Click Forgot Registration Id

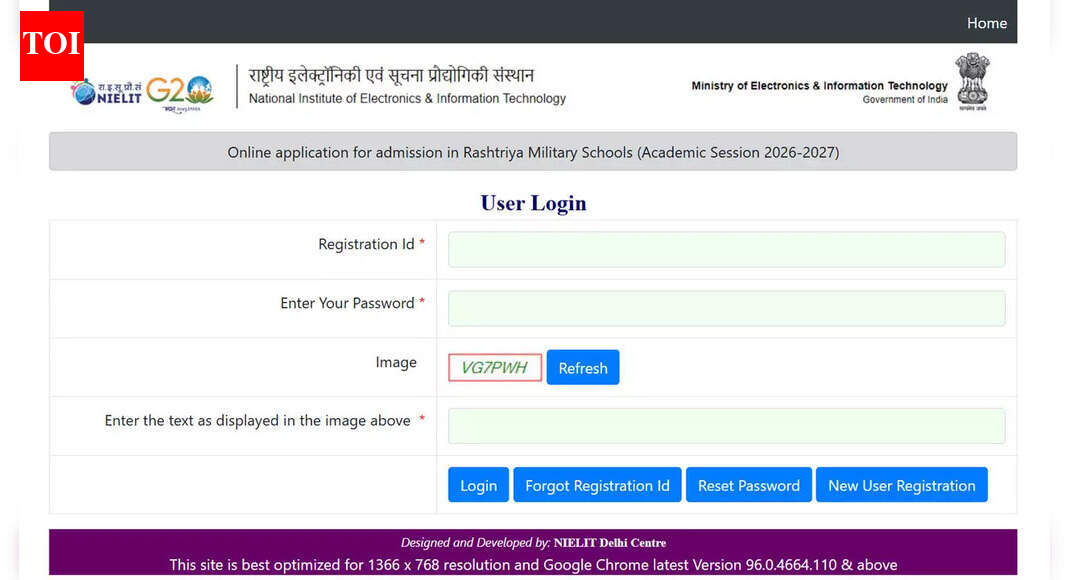coord(597,485)
